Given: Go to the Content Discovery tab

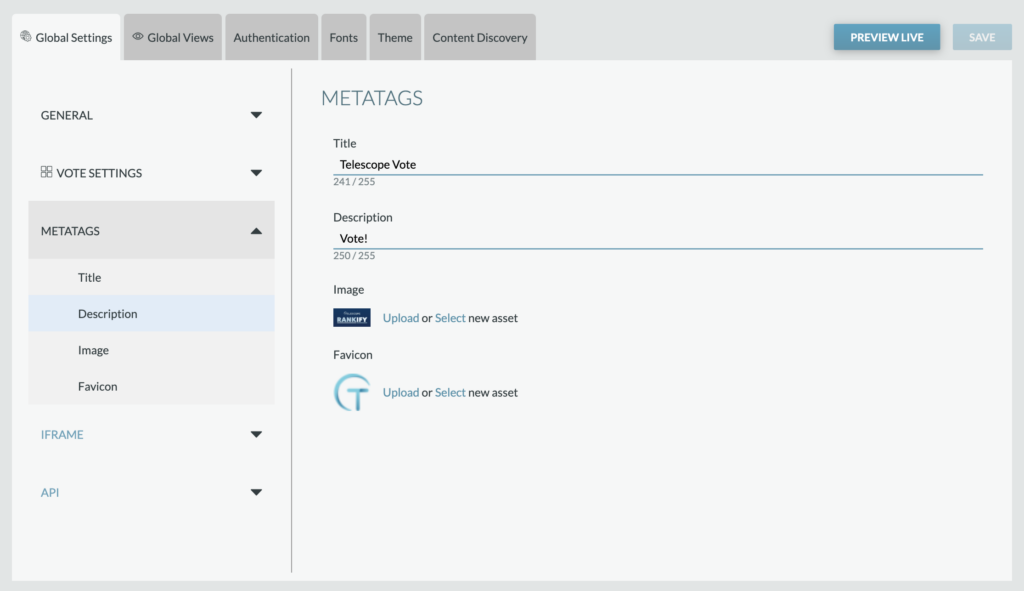Looking at the screenshot, I should [x=480, y=37].
